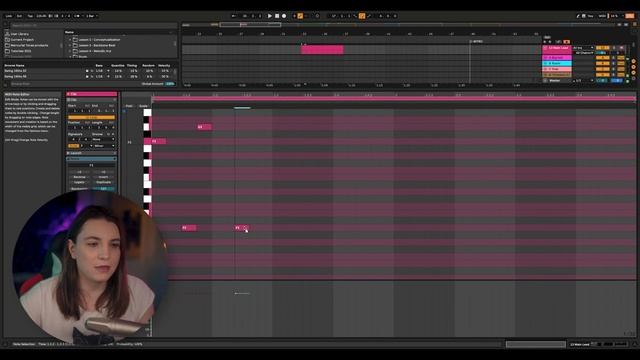Image resolution: width=640 pixels, height=360 pixels.
Task: Toggle the metronome button
Action: click(77, 16)
